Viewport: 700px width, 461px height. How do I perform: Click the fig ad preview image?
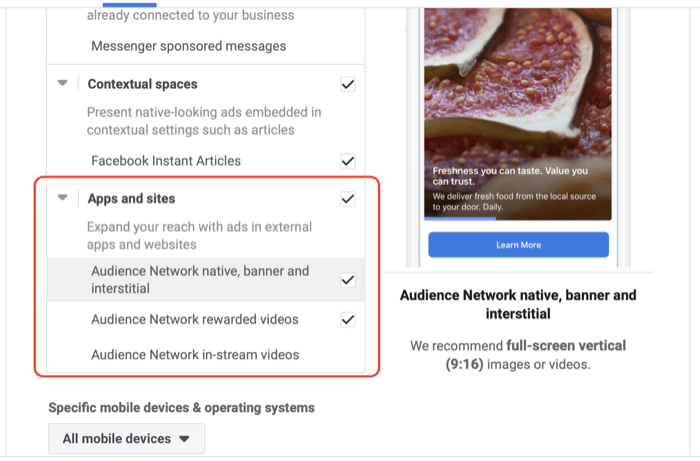click(518, 114)
